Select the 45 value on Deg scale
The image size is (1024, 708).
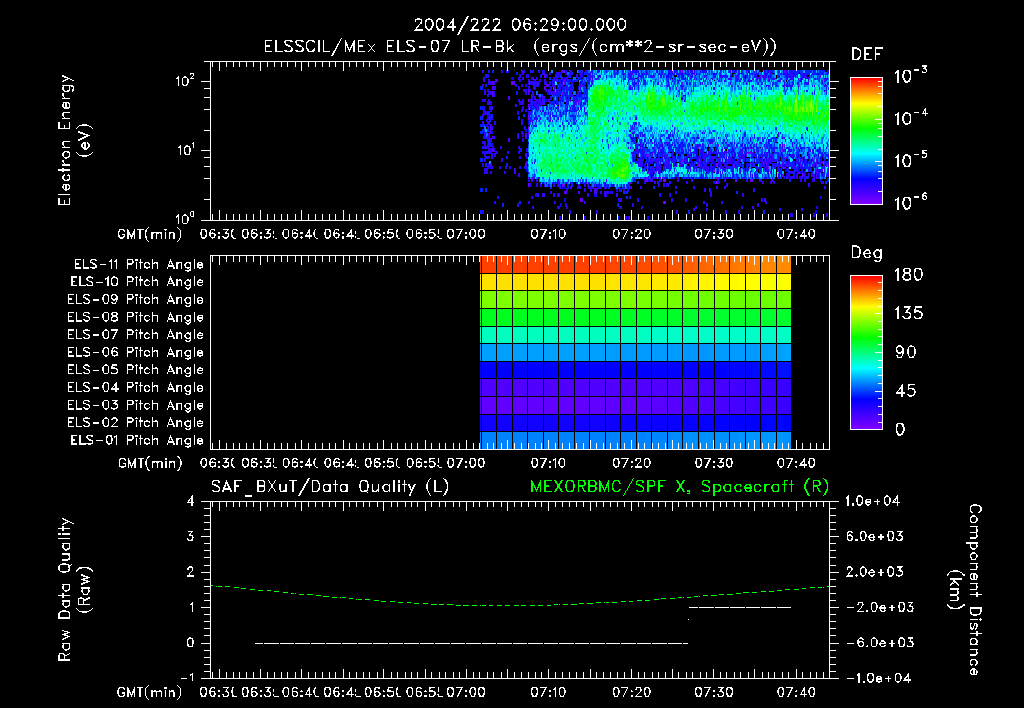click(x=906, y=391)
